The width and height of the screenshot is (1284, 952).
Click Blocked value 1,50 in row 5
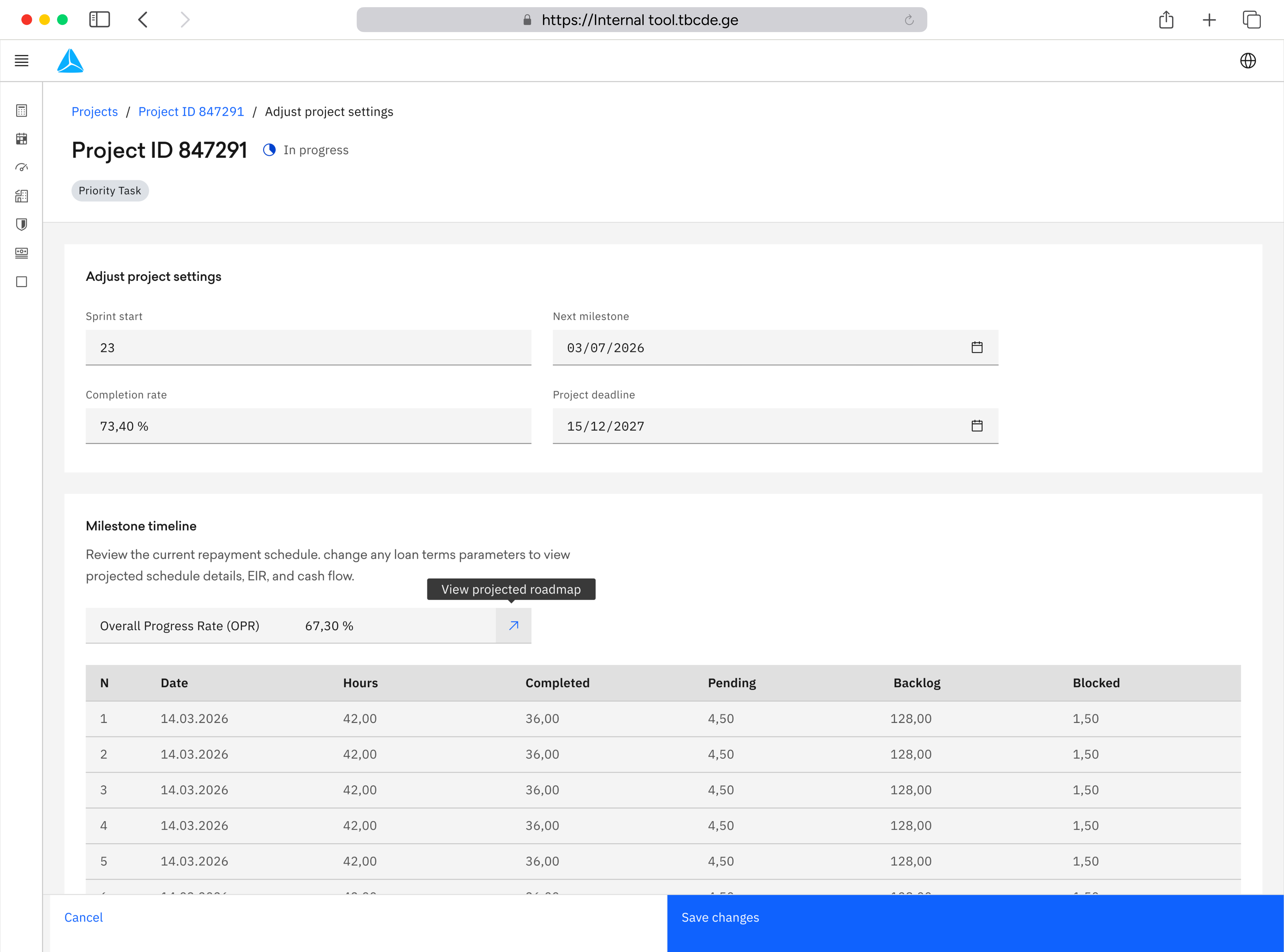tap(1086, 861)
